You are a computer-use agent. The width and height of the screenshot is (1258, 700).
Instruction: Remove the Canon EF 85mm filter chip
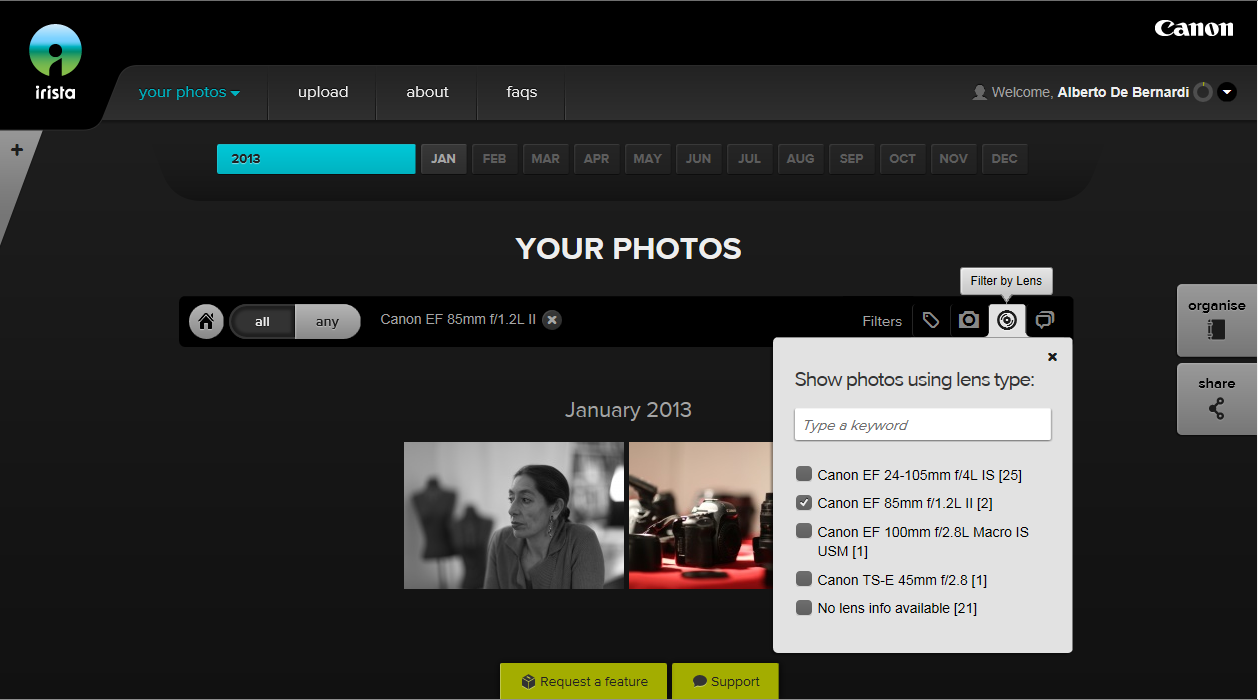(552, 320)
